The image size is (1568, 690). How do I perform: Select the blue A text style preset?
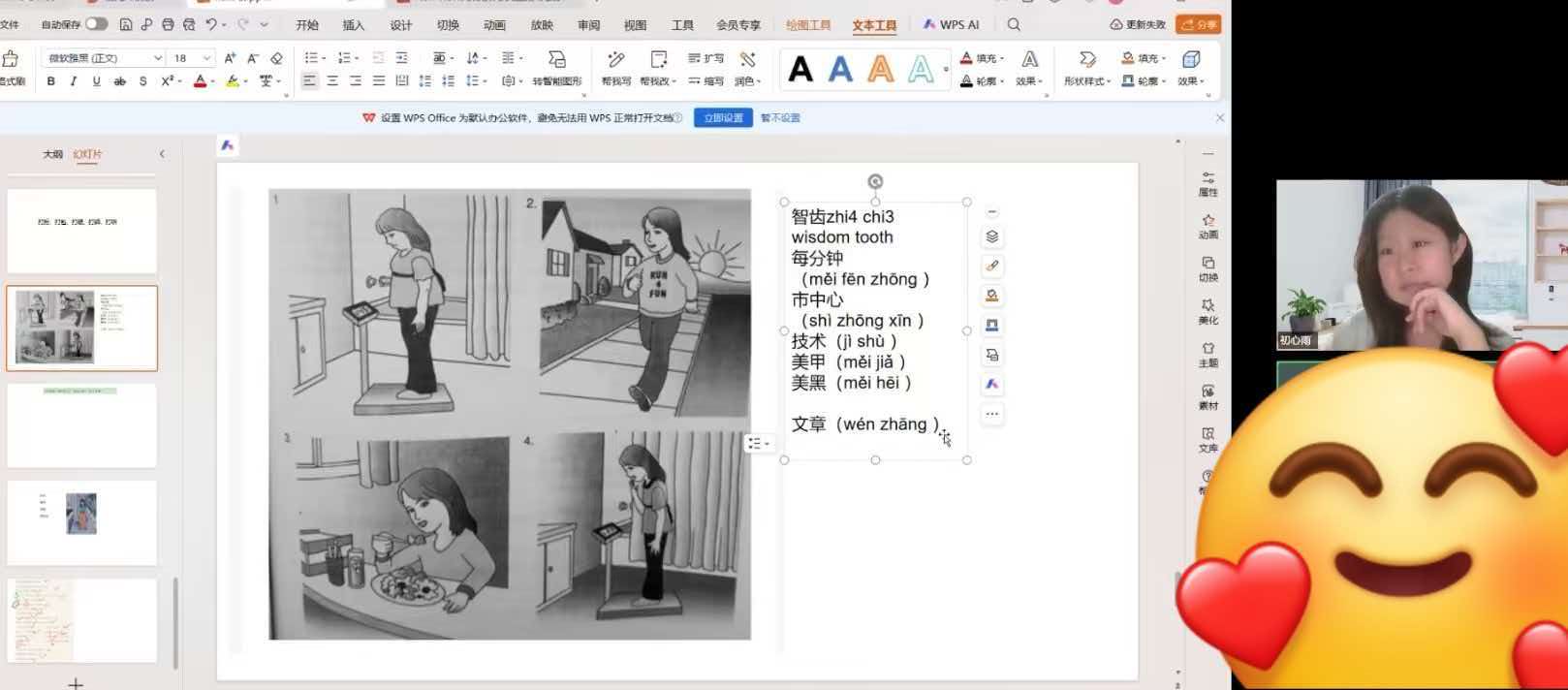click(x=840, y=69)
